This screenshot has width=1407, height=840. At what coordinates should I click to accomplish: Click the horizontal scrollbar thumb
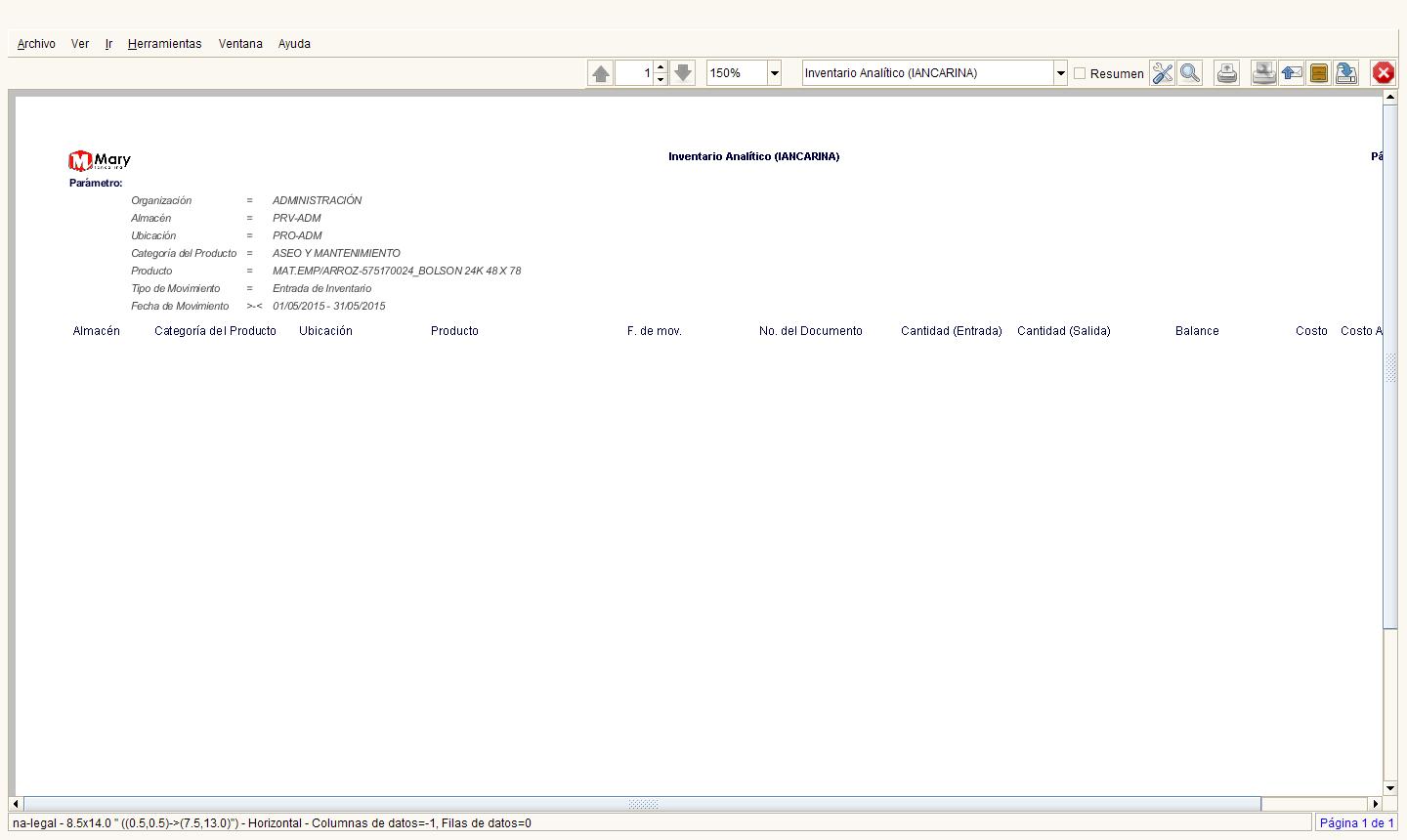(x=642, y=804)
